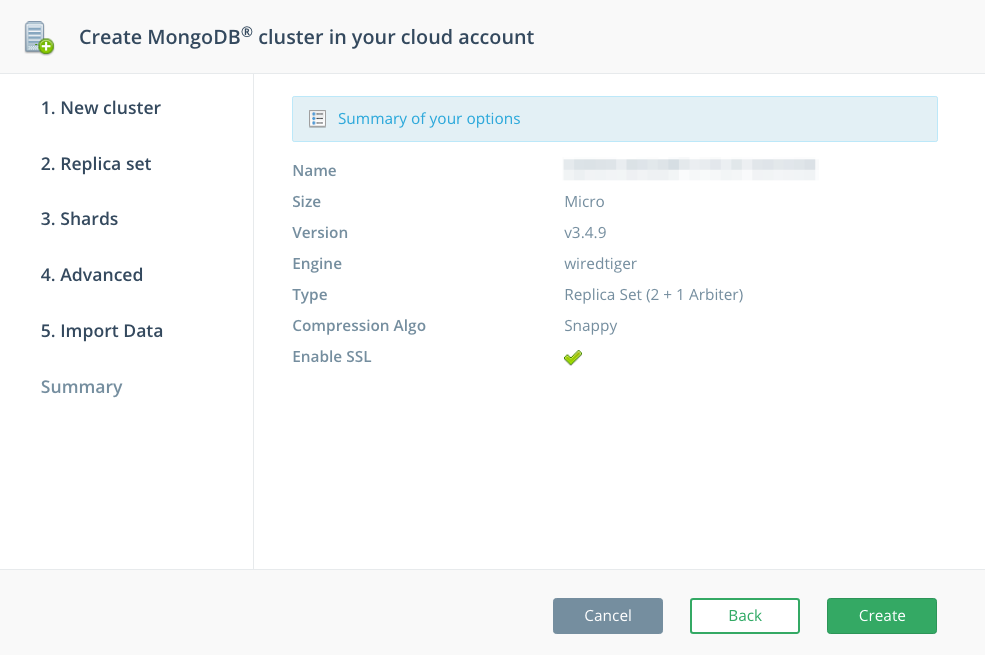Click the Size field label

tap(307, 202)
